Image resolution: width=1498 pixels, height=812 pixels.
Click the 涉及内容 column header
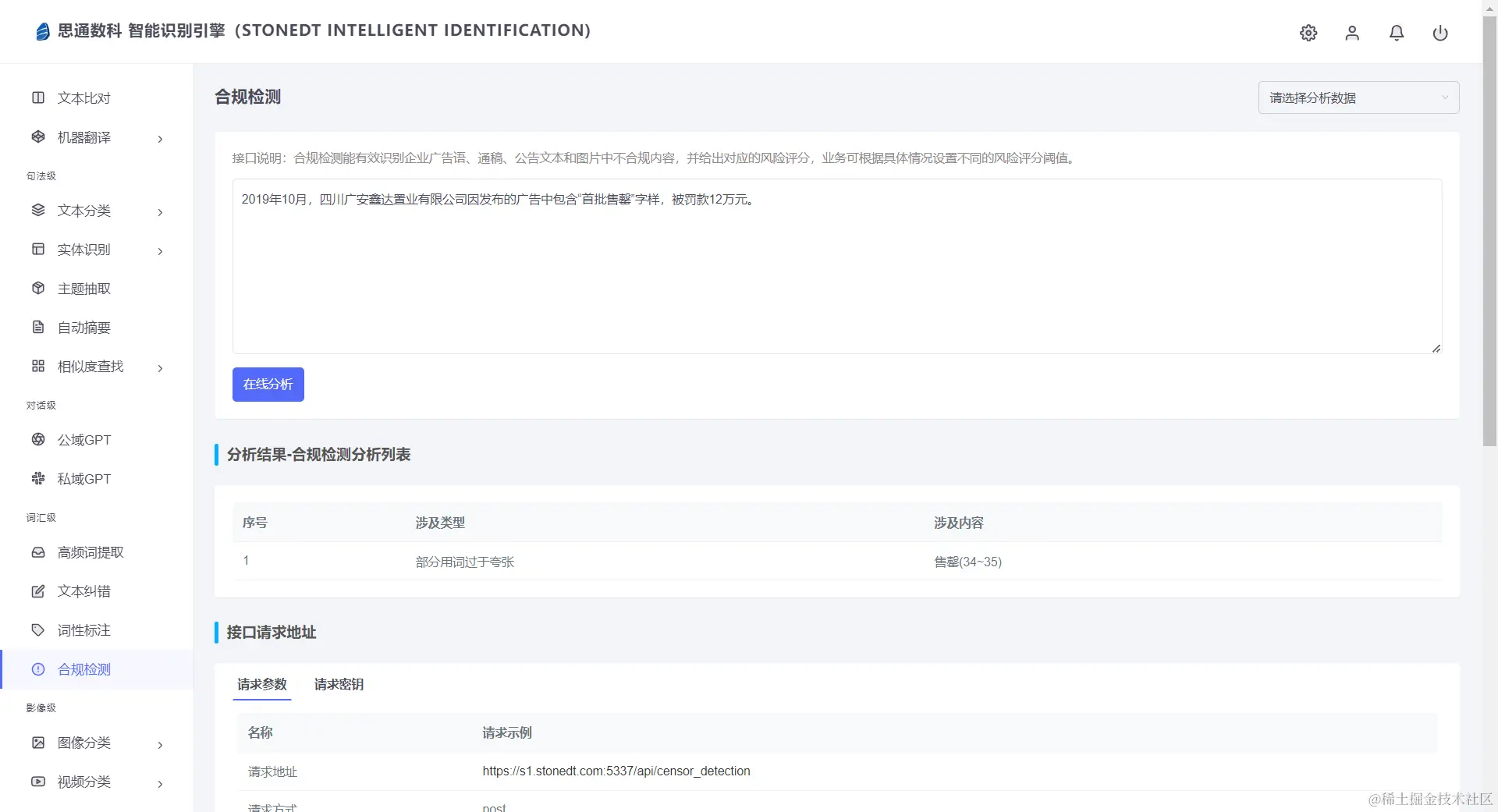[x=959, y=523]
